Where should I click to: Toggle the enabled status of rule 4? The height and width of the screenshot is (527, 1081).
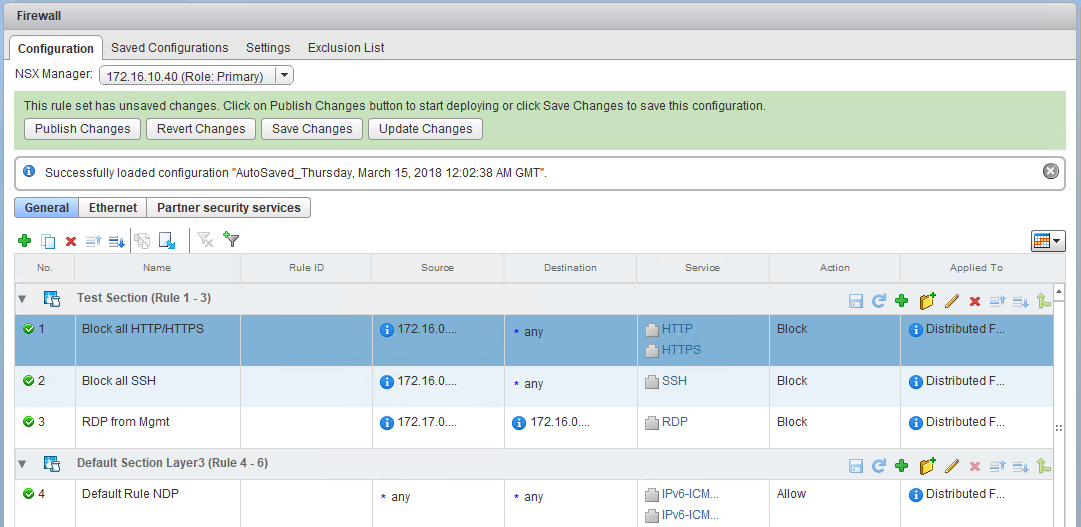pos(28,494)
